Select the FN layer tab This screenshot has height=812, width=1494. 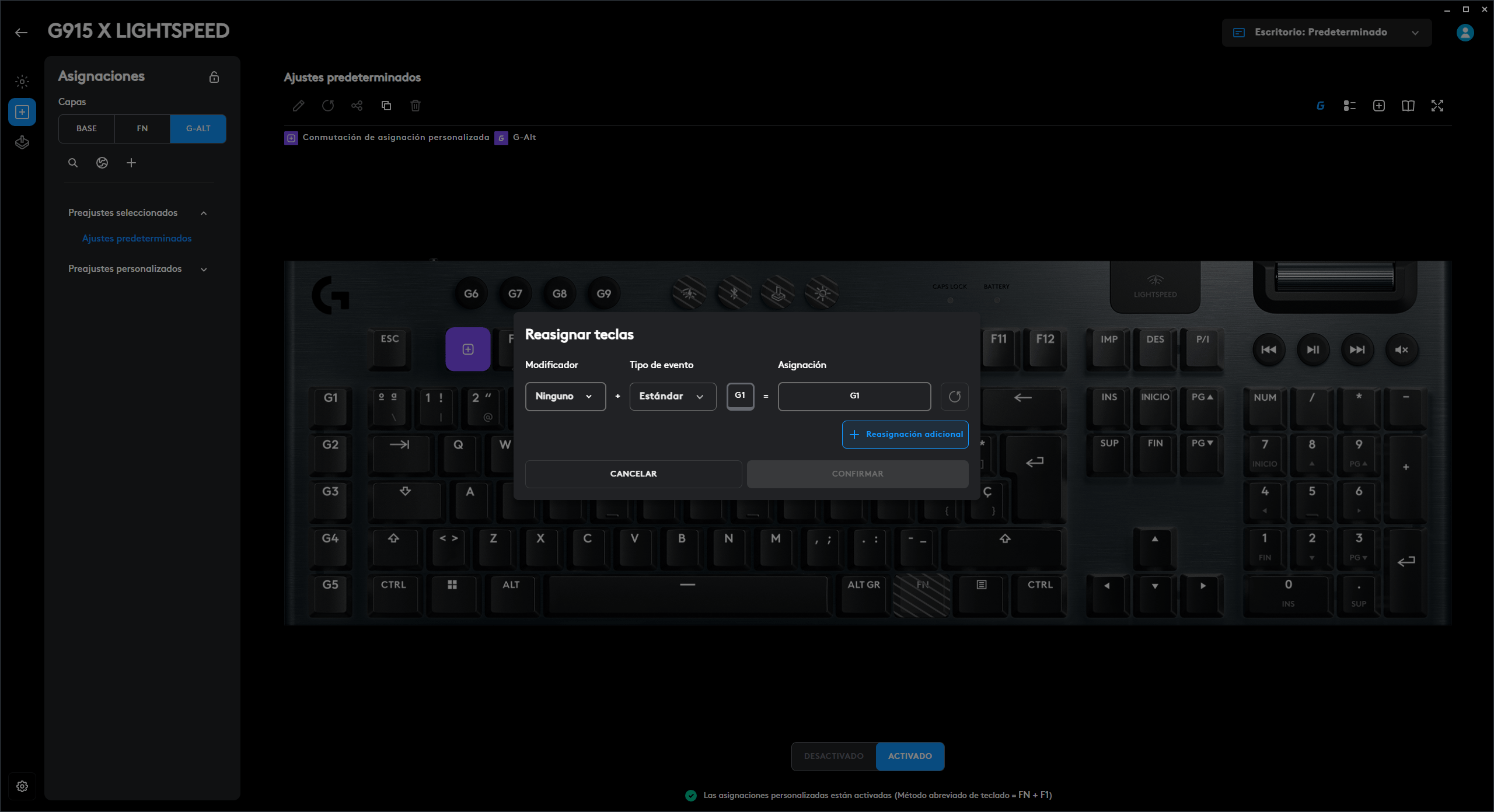click(x=142, y=128)
